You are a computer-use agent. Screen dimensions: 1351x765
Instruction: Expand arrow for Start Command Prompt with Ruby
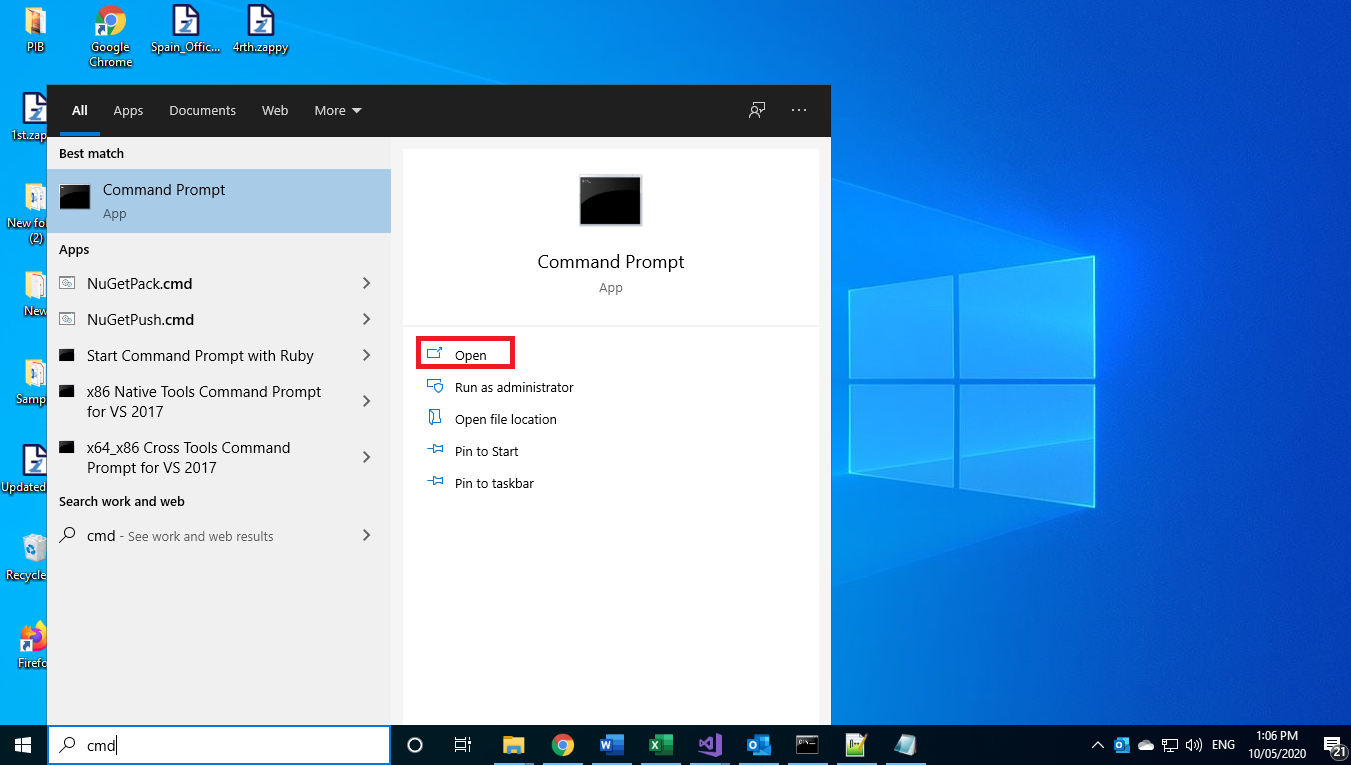pyautogui.click(x=367, y=356)
